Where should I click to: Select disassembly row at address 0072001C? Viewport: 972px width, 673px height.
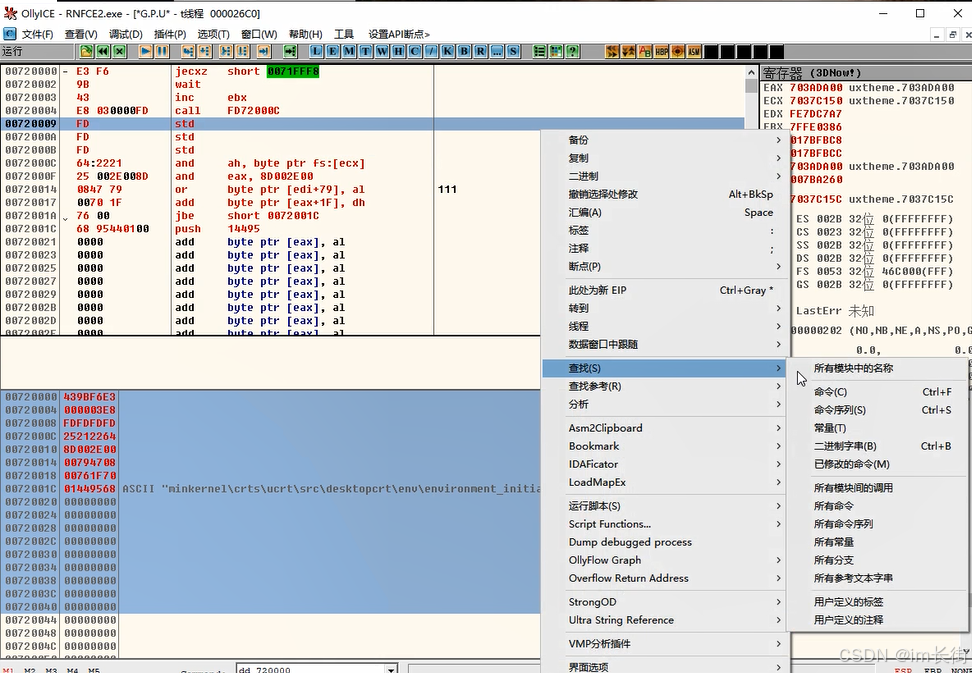pyautogui.click(x=372, y=229)
